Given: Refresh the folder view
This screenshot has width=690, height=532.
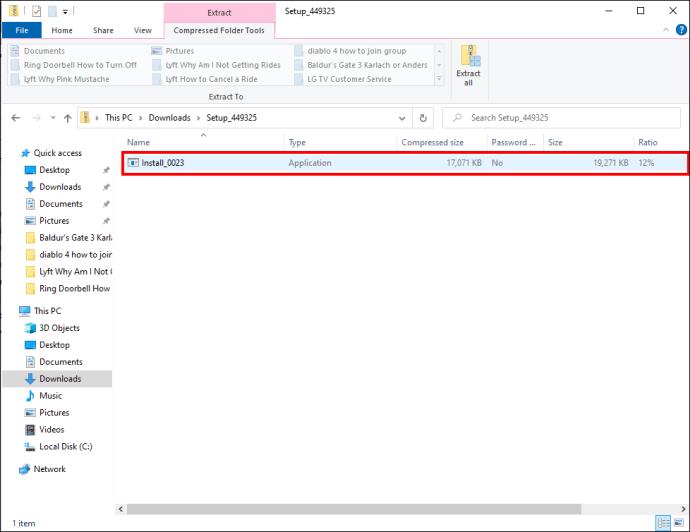Looking at the screenshot, I should [423, 118].
